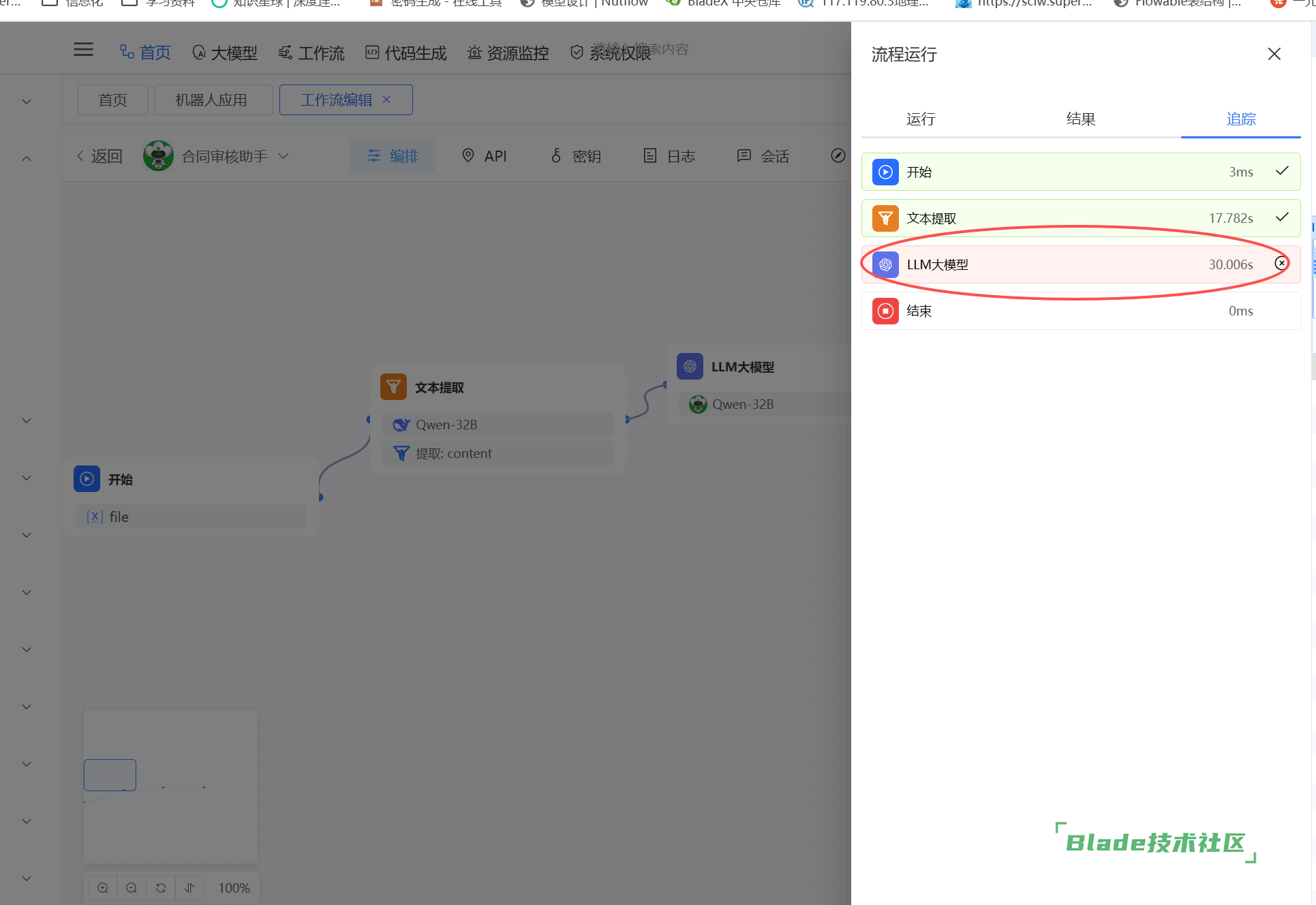Click Qwen-32B in the 文本提取 node
This screenshot has height=905, width=1316.
[498, 425]
